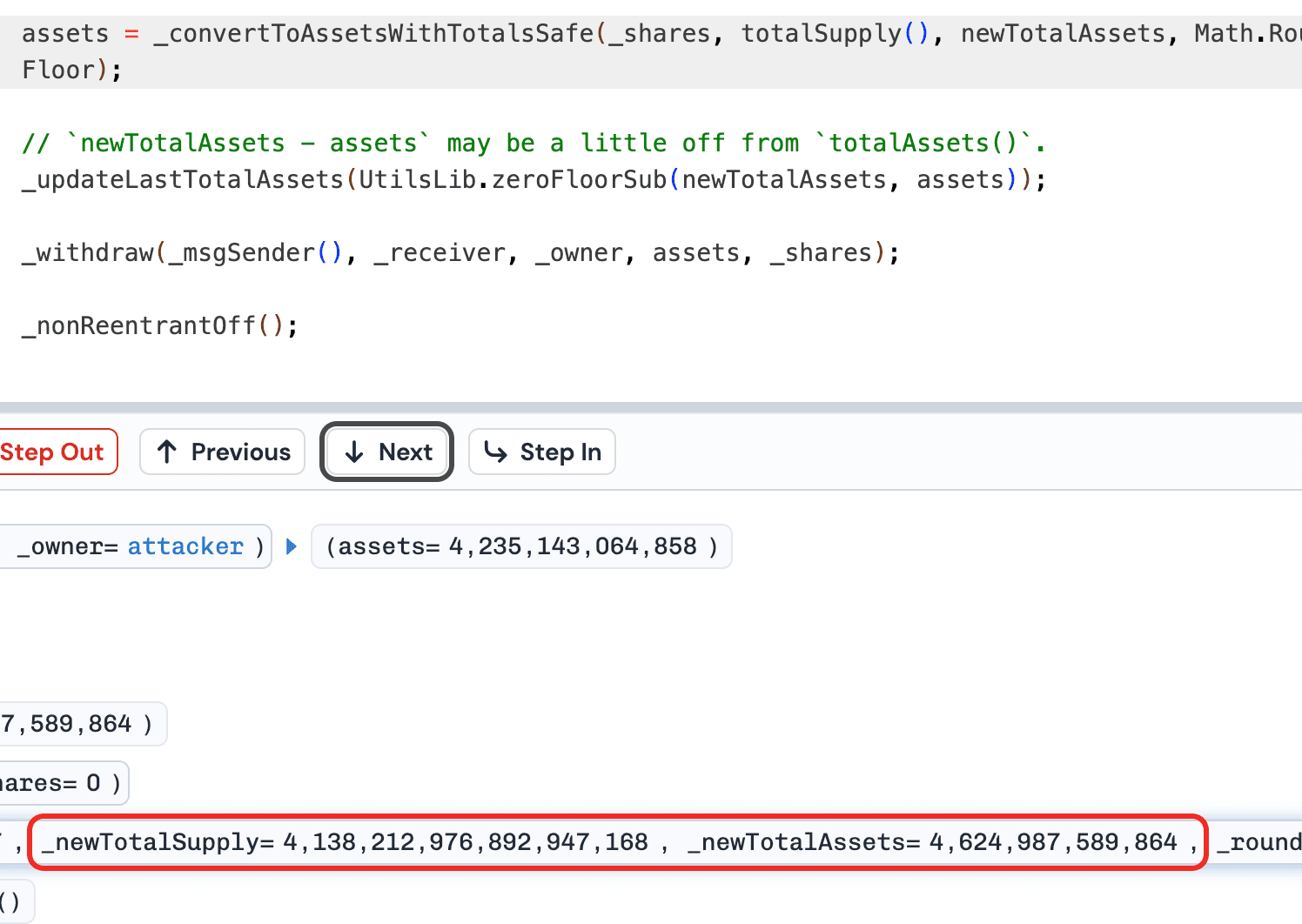1302x924 pixels.
Task: Expand the blue triangle after _owner
Action: 292,546
